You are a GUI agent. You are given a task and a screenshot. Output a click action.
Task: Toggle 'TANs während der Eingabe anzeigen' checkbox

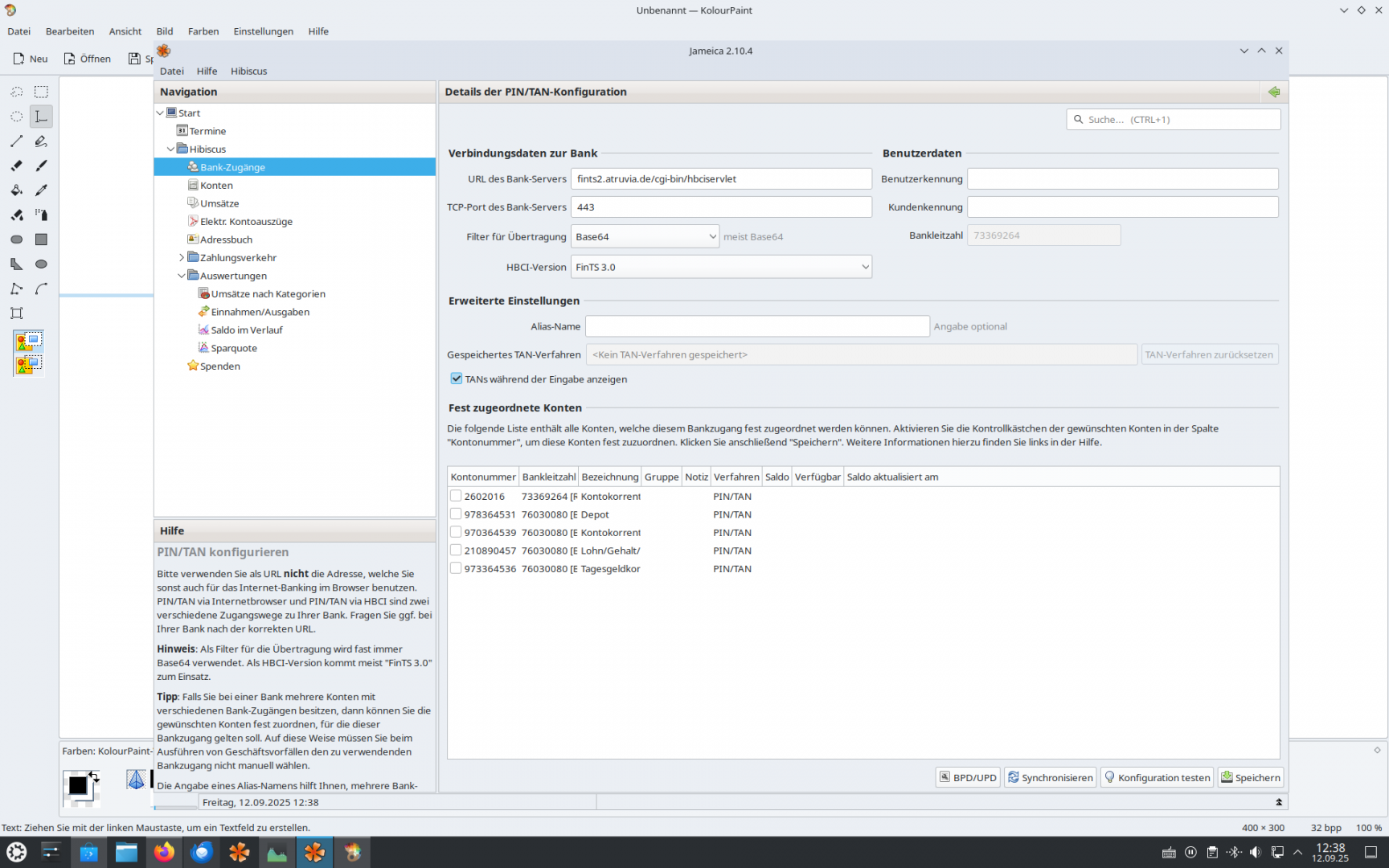pyautogui.click(x=457, y=379)
